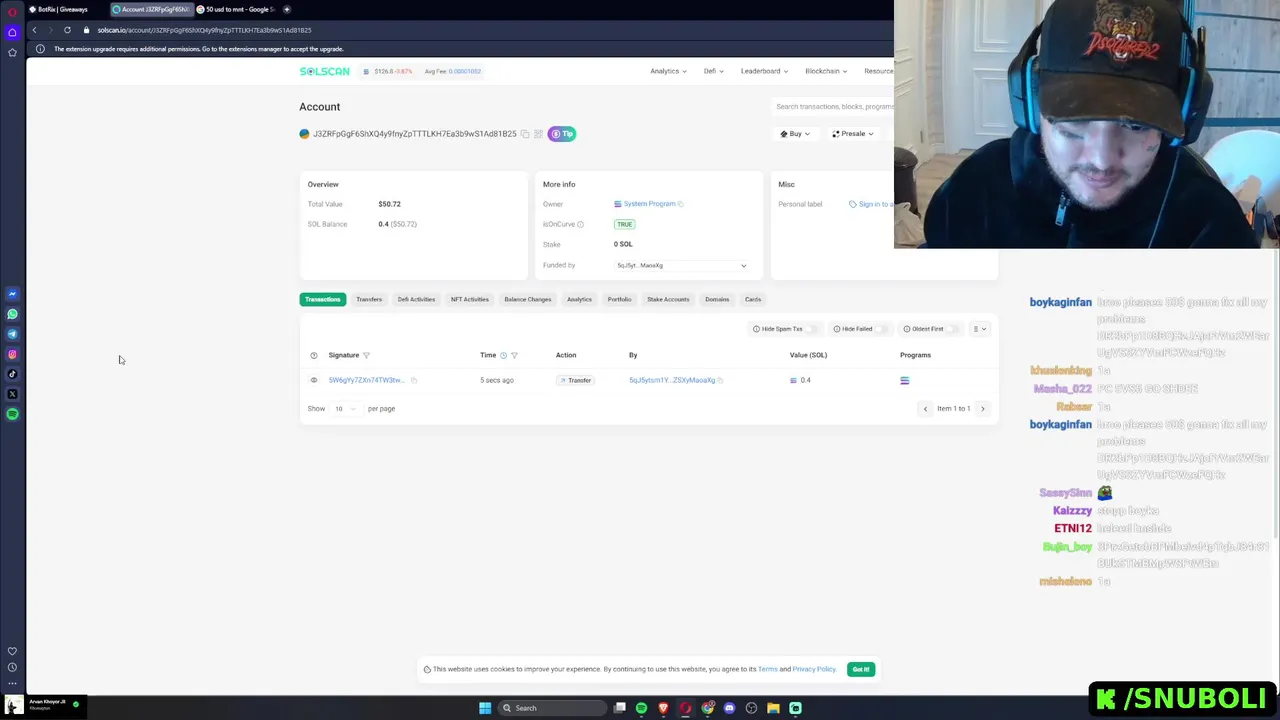Click the Windows taskbar Search box

point(553,708)
